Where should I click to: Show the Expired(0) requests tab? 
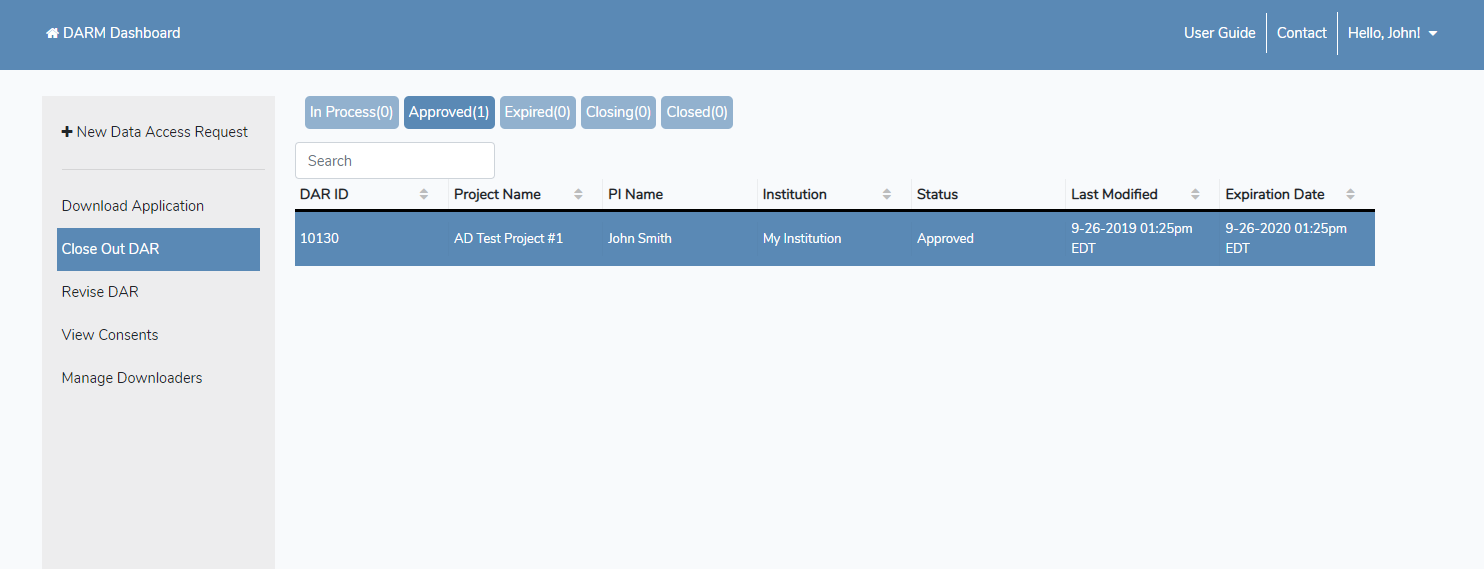(537, 112)
